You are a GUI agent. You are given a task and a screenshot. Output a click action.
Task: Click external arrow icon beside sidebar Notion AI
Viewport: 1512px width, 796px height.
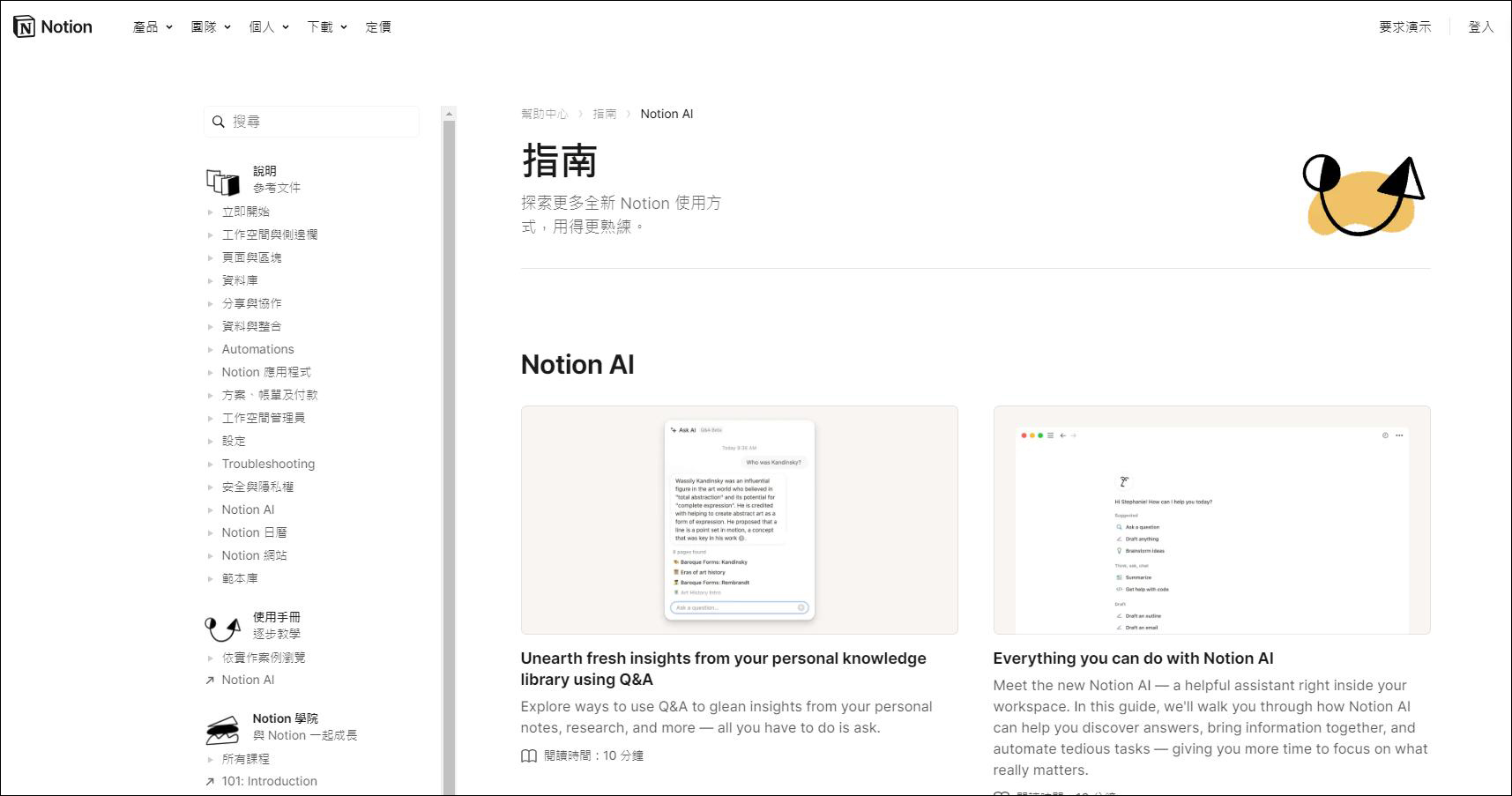pos(210,681)
